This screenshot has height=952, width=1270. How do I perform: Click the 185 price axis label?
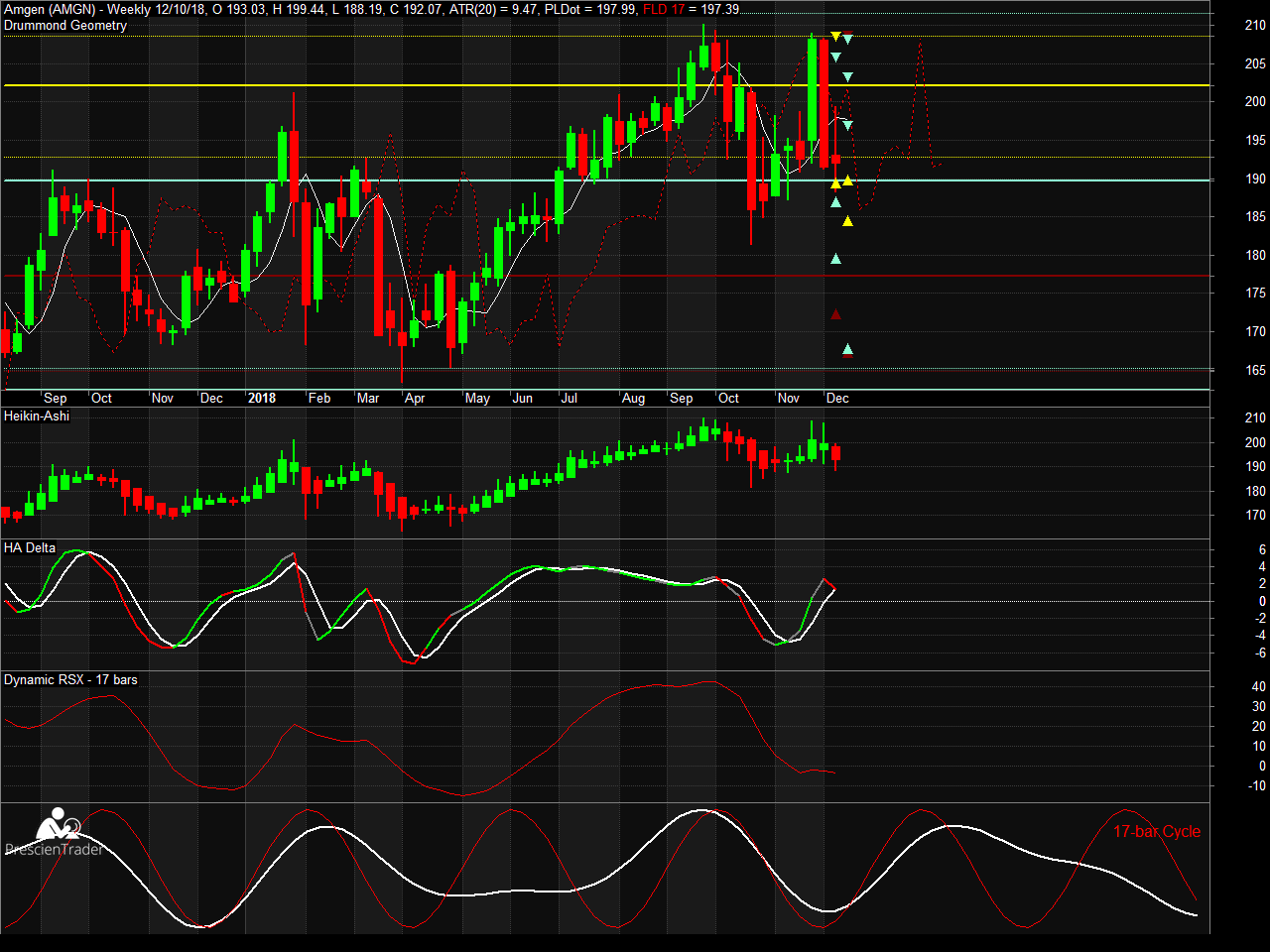pyautogui.click(x=1255, y=216)
